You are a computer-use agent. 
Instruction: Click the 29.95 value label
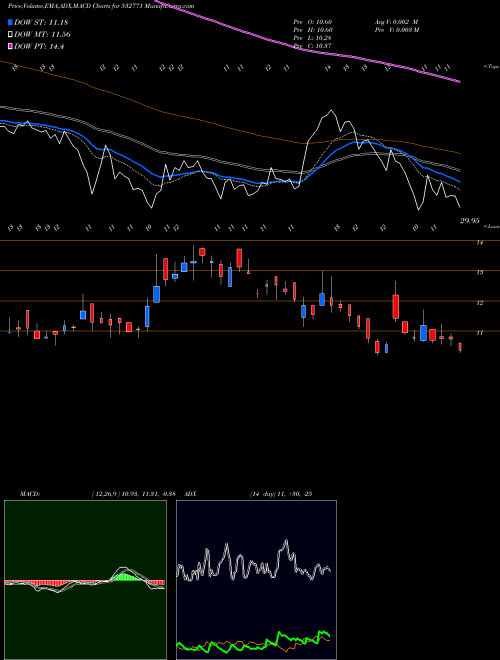click(x=469, y=220)
